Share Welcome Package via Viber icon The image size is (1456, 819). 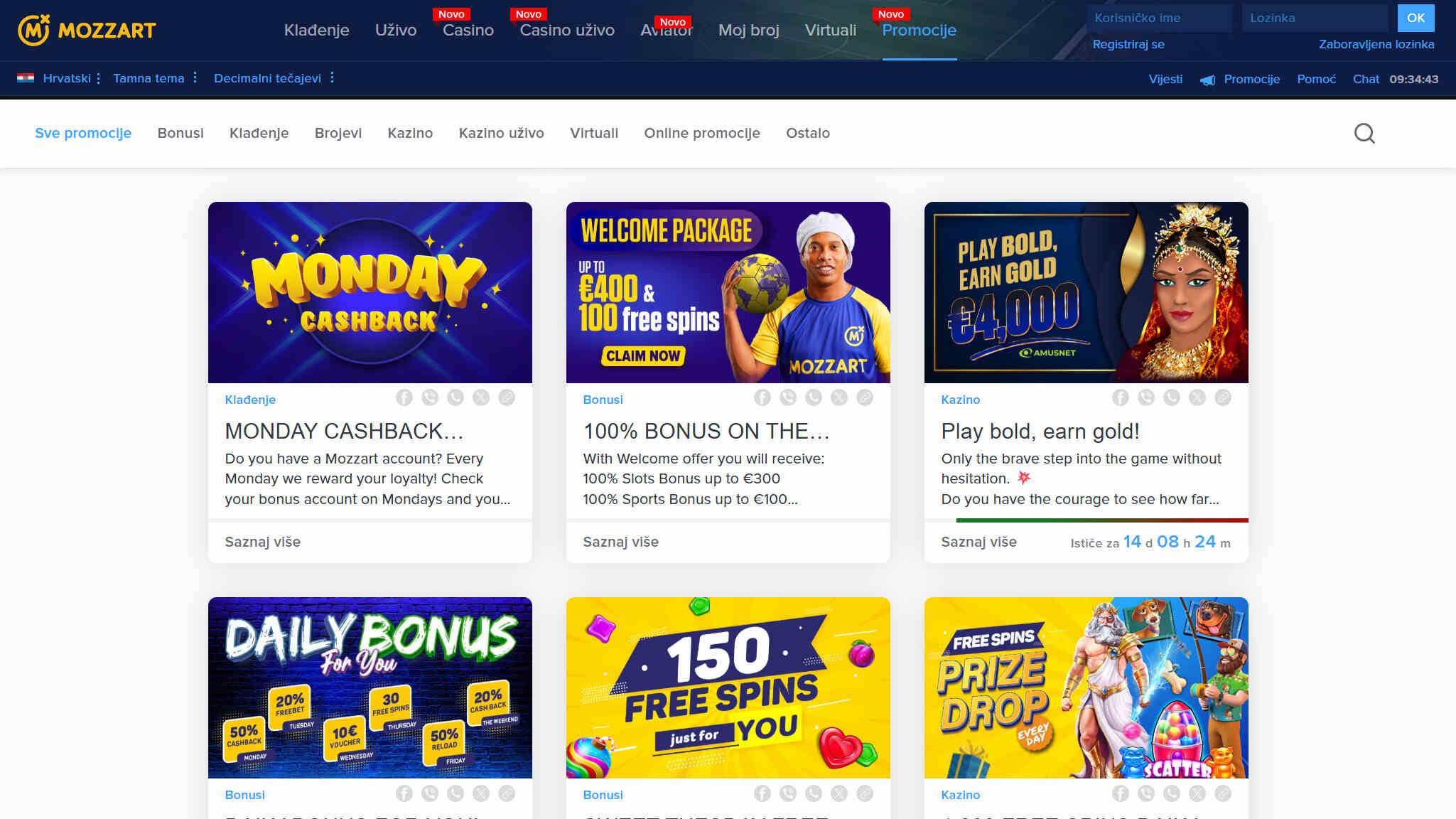[787, 398]
